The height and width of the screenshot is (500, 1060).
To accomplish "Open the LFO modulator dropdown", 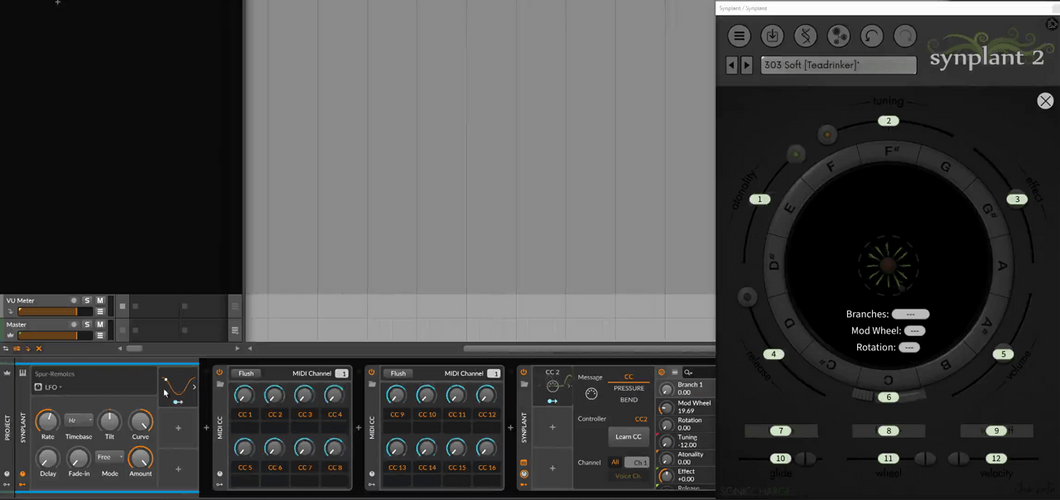I will coord(48,387).
